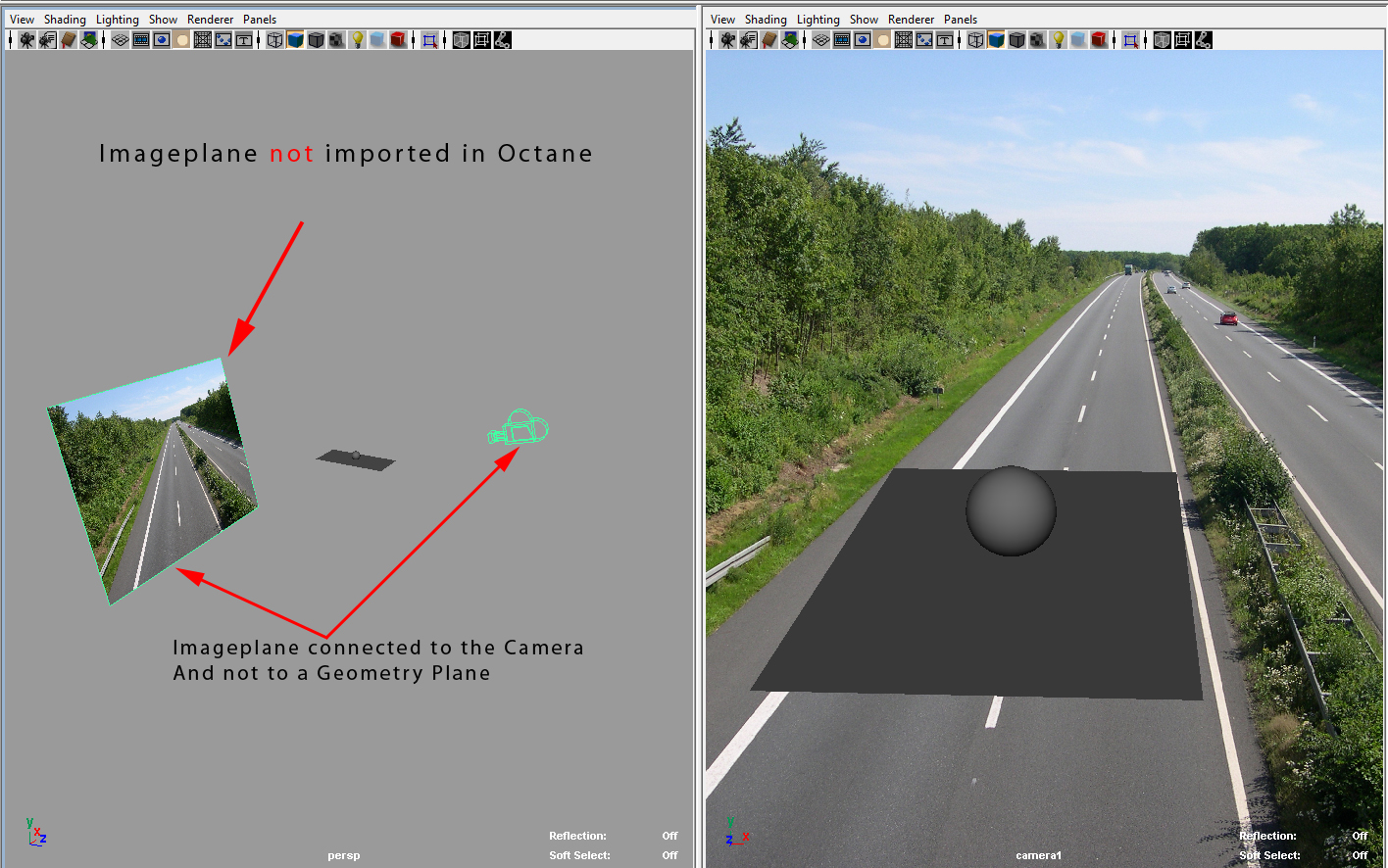
Task: Turn on Textured display in persp panel
Action: [x=337, y=40]
